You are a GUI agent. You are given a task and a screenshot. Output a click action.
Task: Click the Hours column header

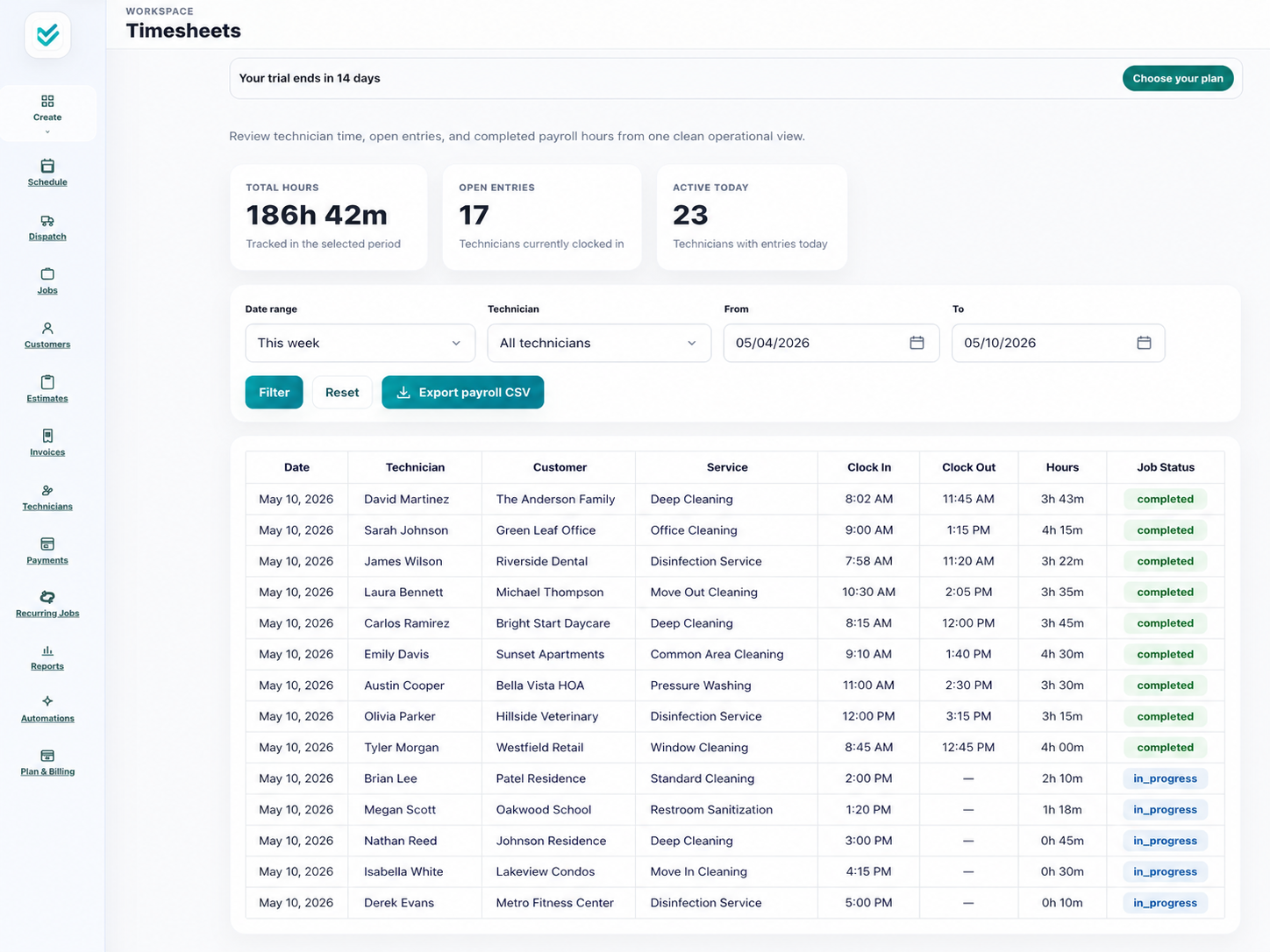(x=1062, y=467)
